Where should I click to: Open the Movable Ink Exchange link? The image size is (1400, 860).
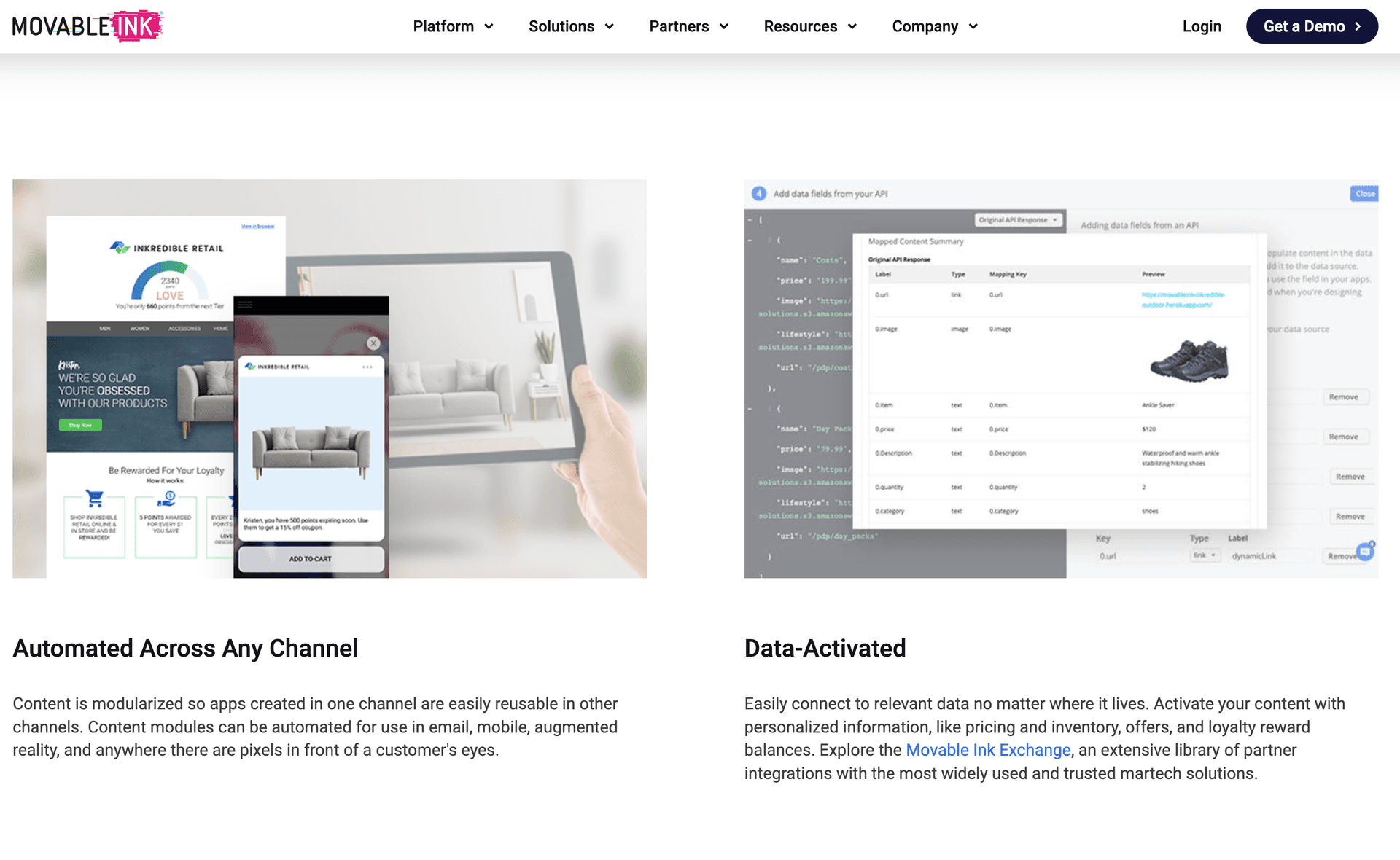point(988,750)
